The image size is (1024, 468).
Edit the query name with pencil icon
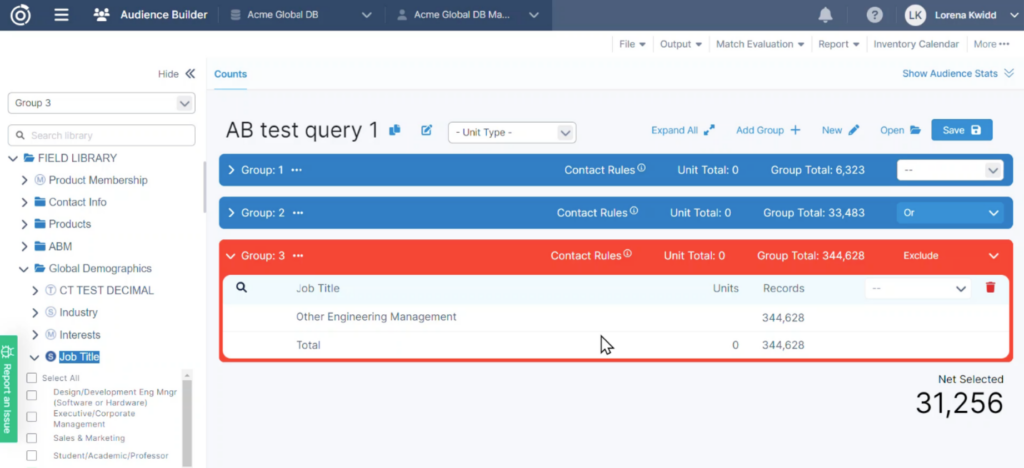427,130
